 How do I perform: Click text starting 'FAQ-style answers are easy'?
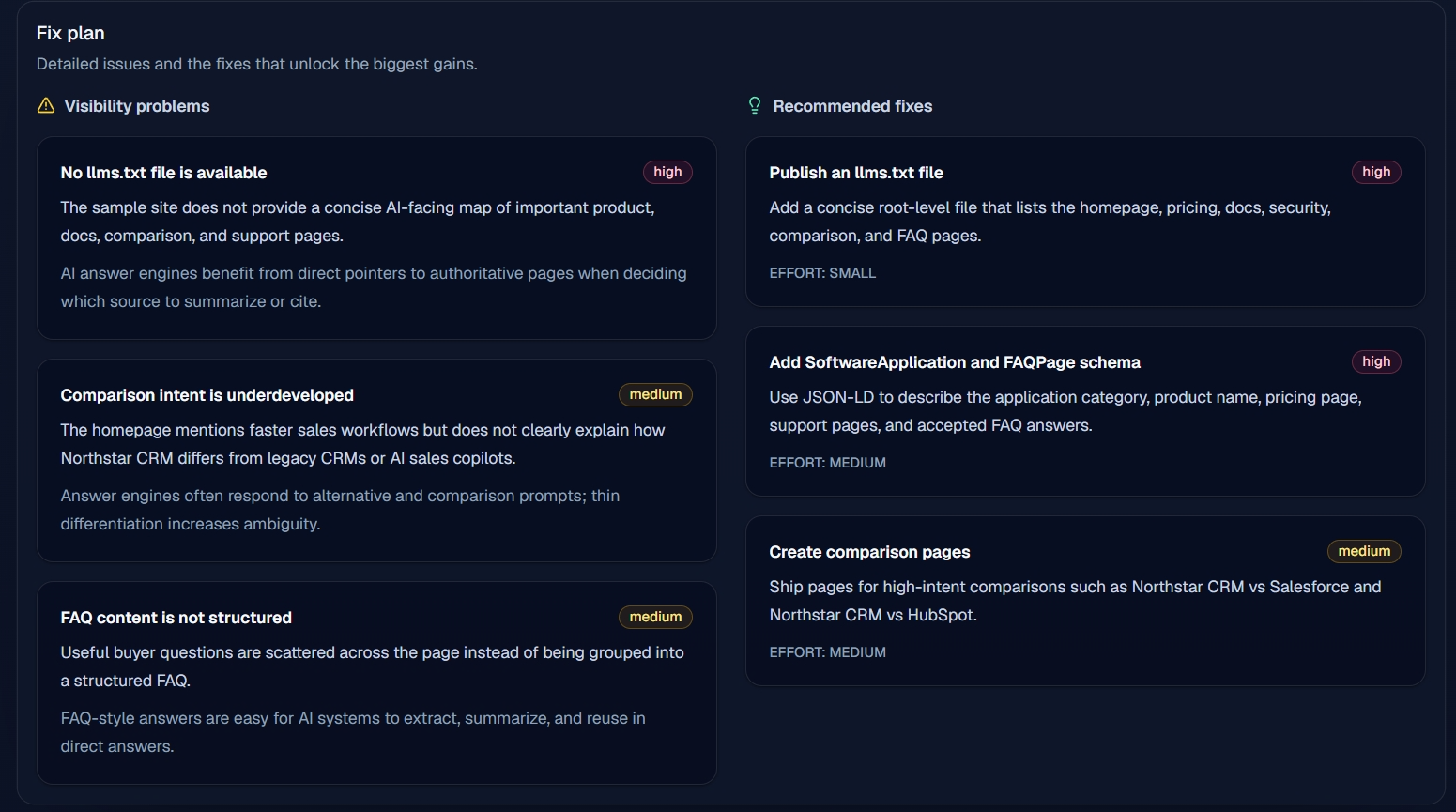tap(353, 732)
